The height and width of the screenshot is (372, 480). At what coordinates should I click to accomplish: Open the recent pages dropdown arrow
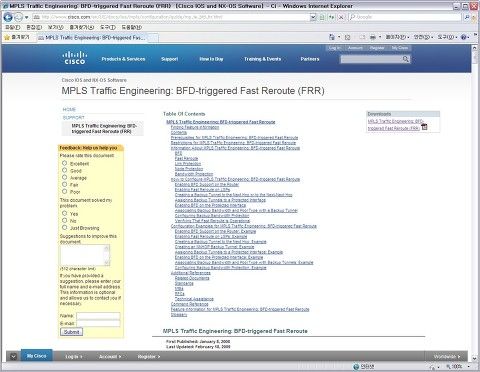(x=26, y=17)
